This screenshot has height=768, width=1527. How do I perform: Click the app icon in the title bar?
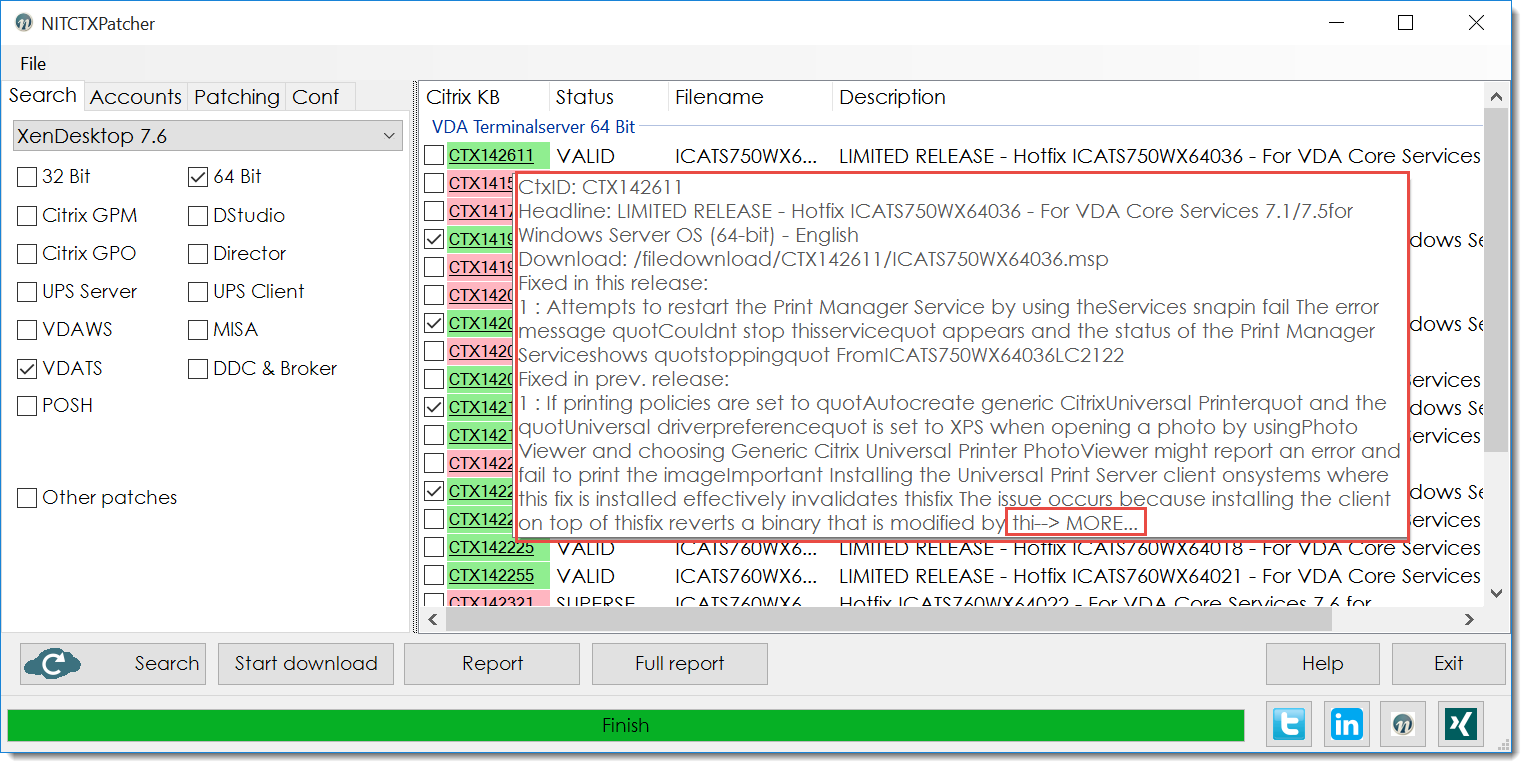(x=25, y=23)
